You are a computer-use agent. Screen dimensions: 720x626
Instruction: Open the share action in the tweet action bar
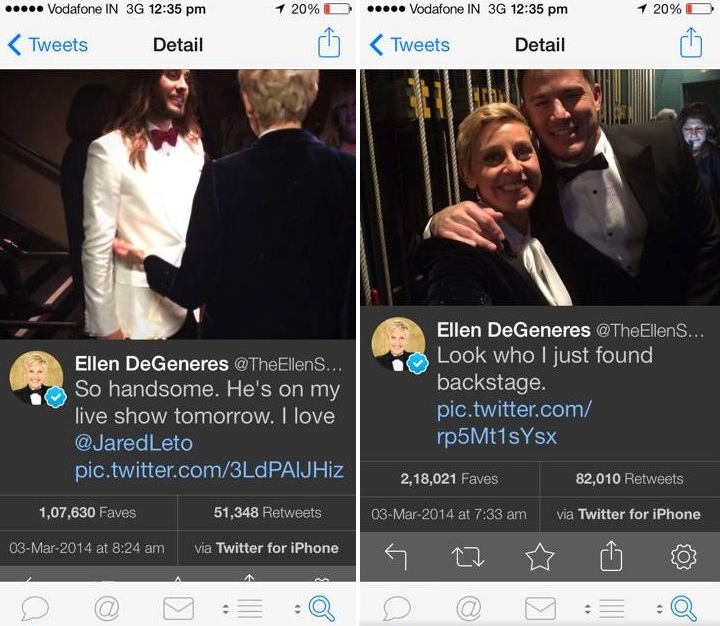pos(611,557)
